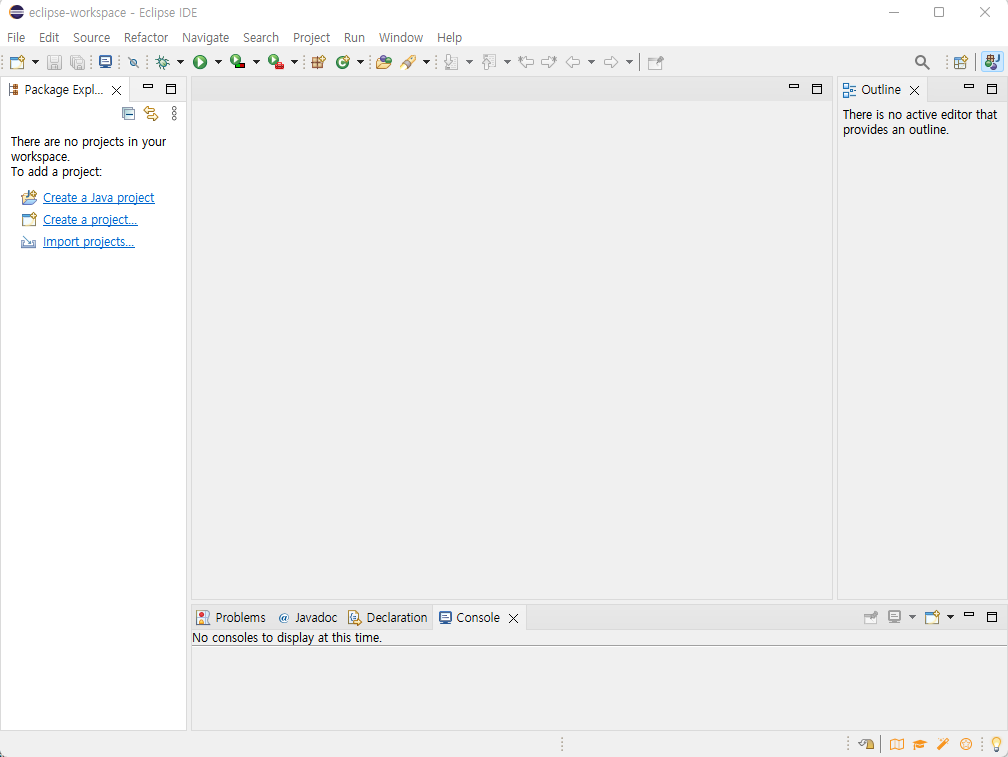Click the Previous Annotation icon
1008x757 pixels.
pos(489,62)
